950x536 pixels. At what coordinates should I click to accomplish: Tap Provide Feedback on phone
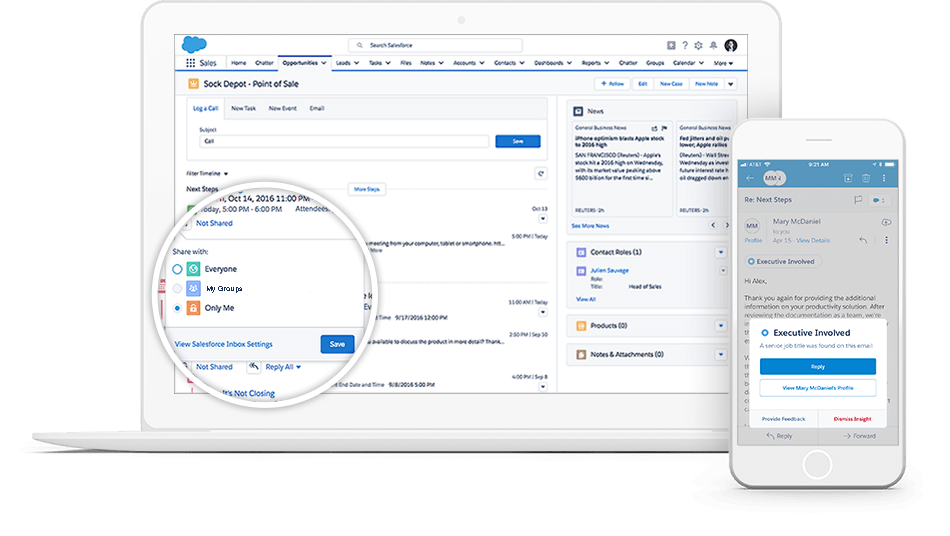[783, 419]
